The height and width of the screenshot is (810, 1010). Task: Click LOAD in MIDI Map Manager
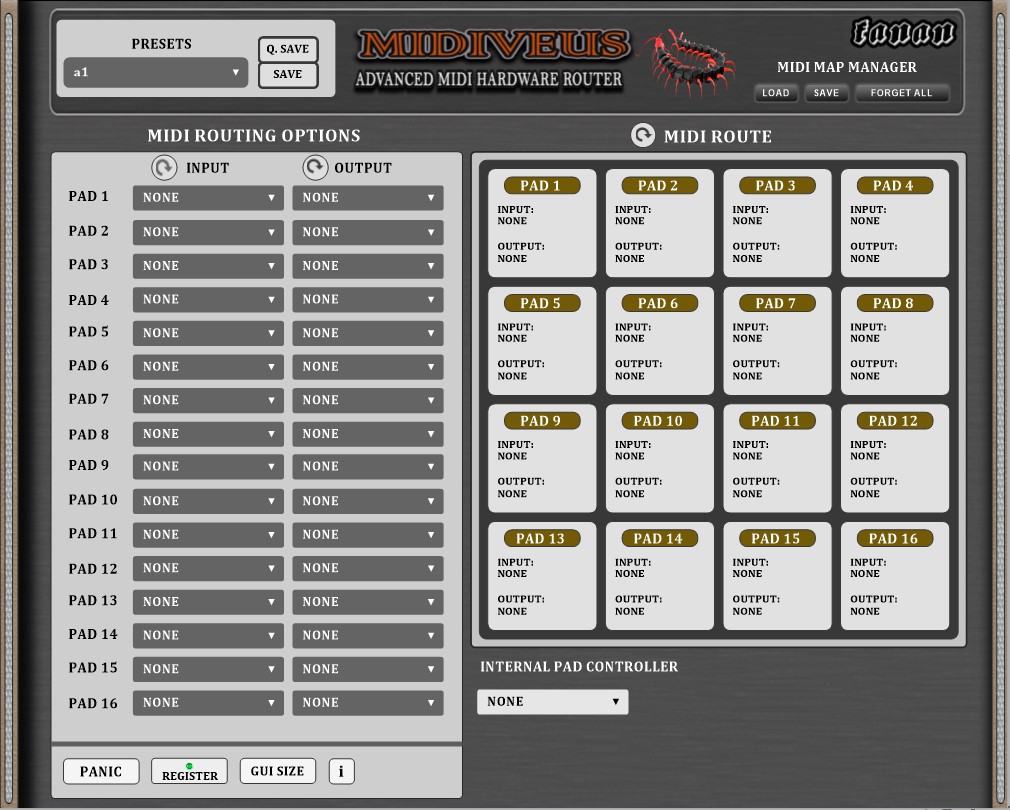click(x=775, y=93)
